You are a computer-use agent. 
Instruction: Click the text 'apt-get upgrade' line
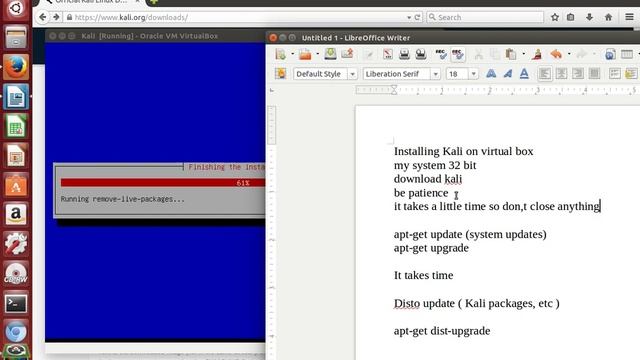(x=431, y=248)
